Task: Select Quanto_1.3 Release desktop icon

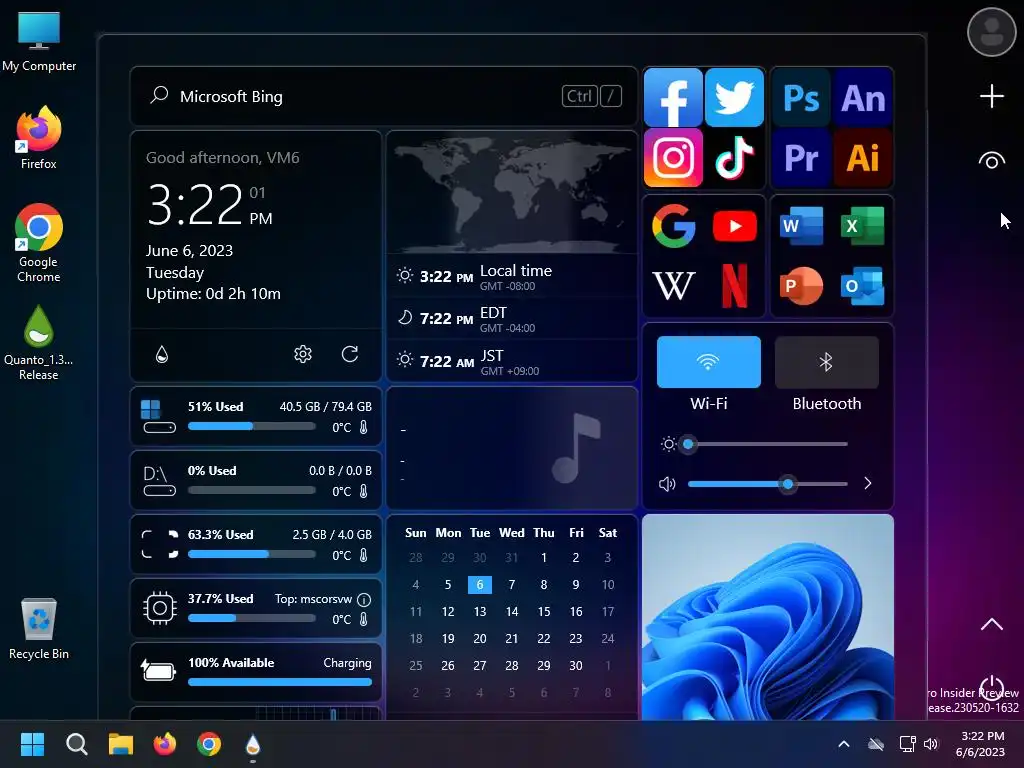Action: (39, 343)
